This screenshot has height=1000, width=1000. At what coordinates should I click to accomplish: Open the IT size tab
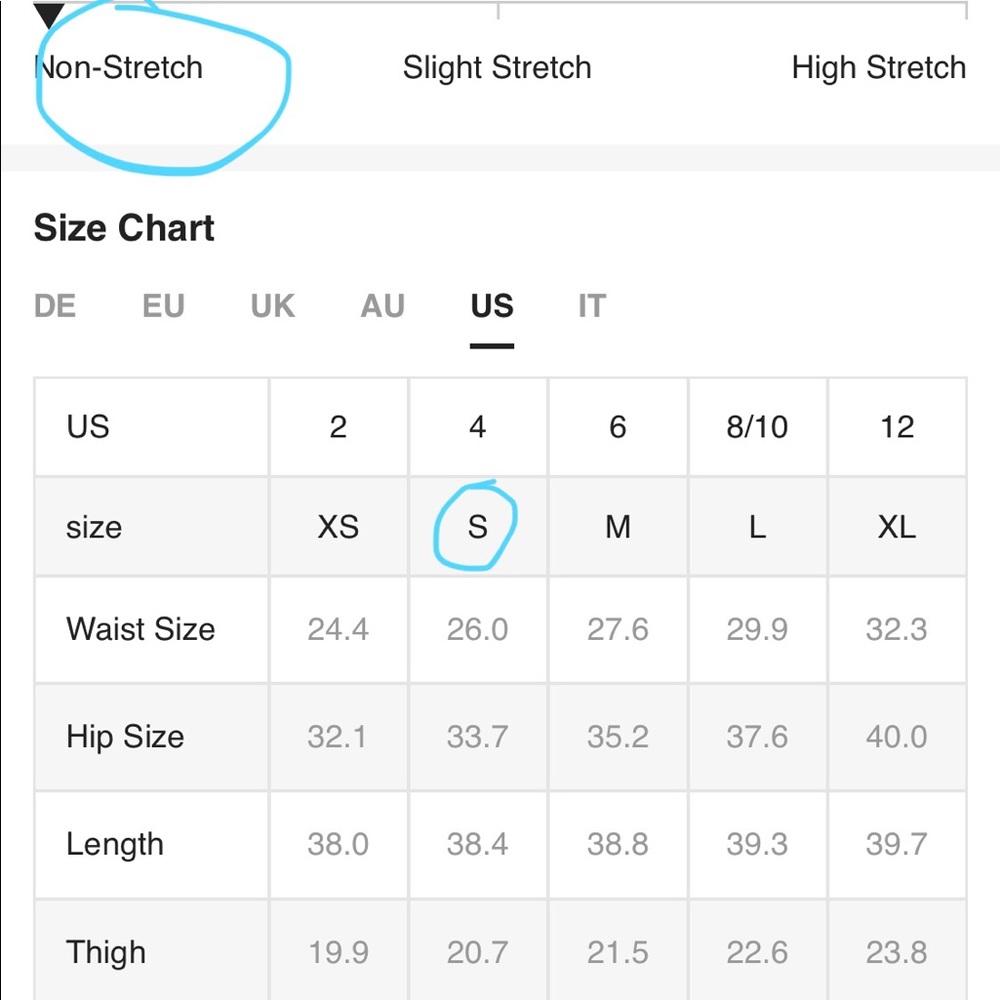pos(592,305)
